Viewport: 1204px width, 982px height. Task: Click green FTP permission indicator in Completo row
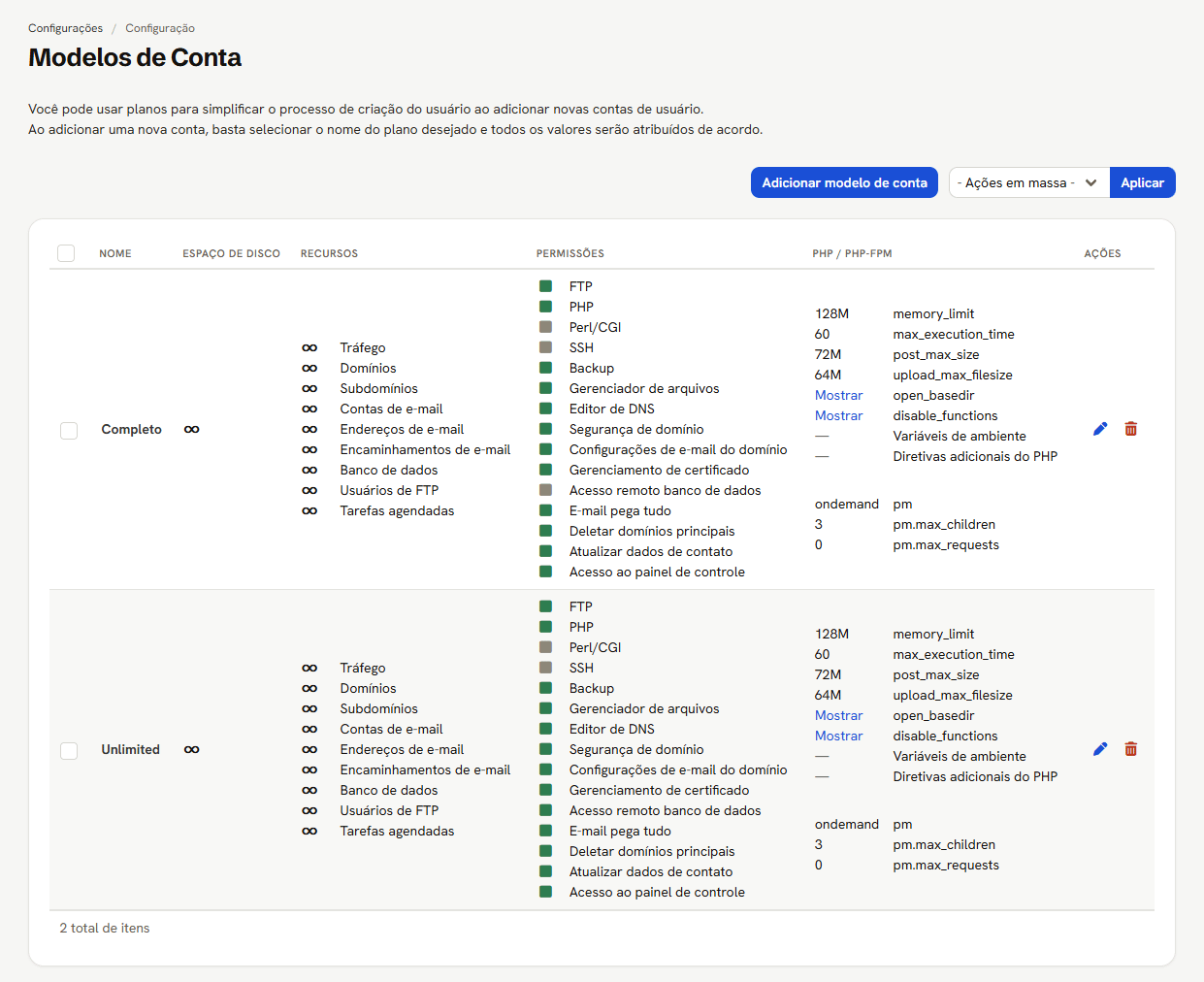[x=546, y=286]
